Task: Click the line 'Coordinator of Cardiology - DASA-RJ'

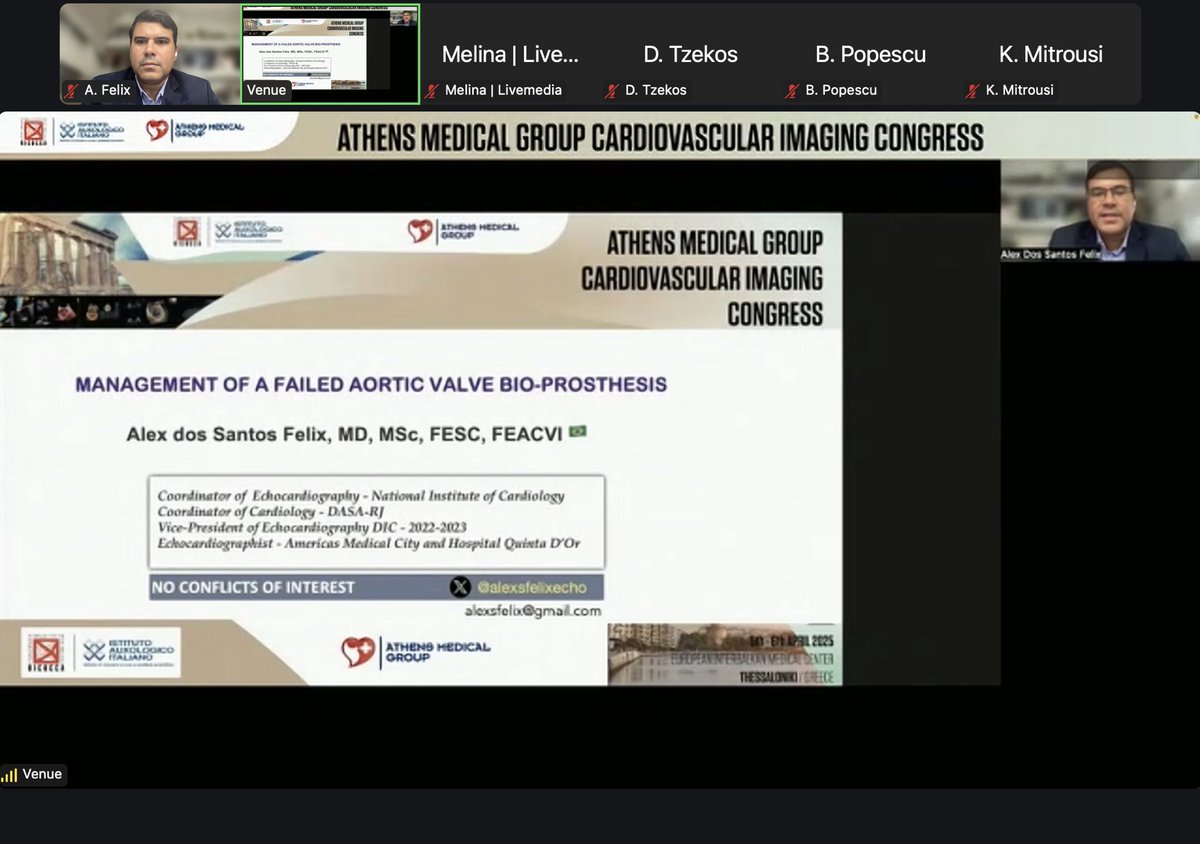Action: (x=271, y=511)
